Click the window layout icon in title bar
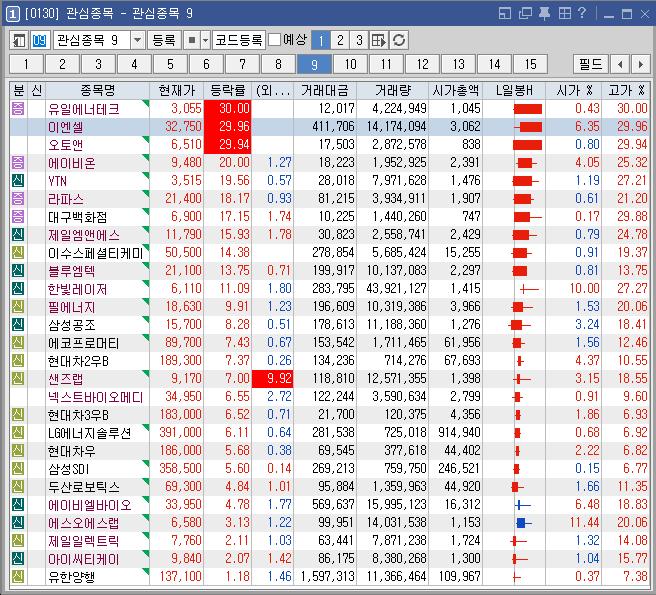656x595 pixels. 505,14
